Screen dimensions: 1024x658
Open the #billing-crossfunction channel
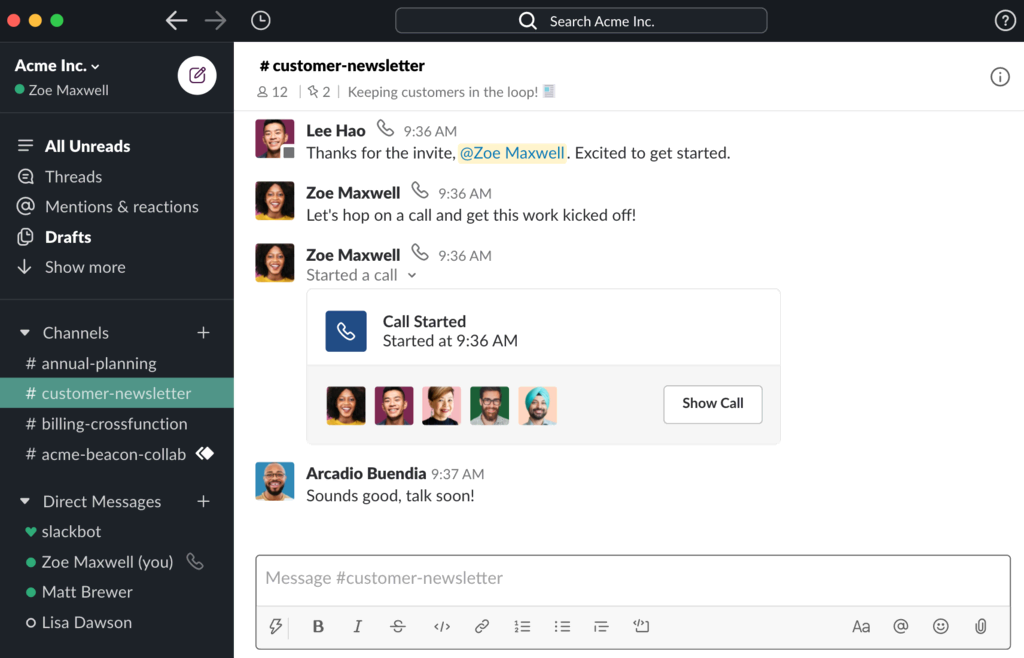tap(114, 424)
